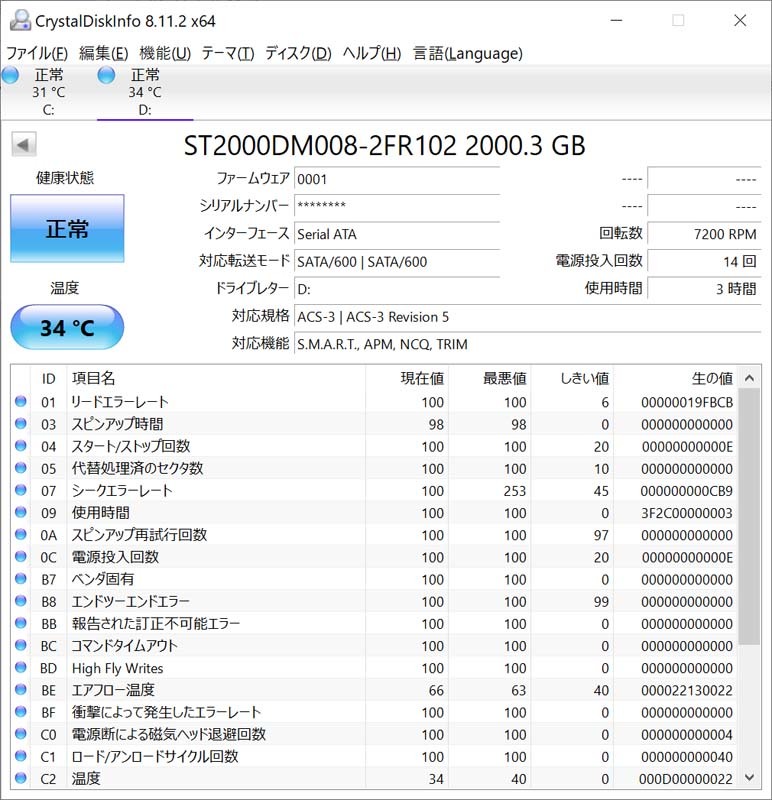Click status dot of row 0C 電源投入回数
The image size is (772, 800).
pos(21,557)
